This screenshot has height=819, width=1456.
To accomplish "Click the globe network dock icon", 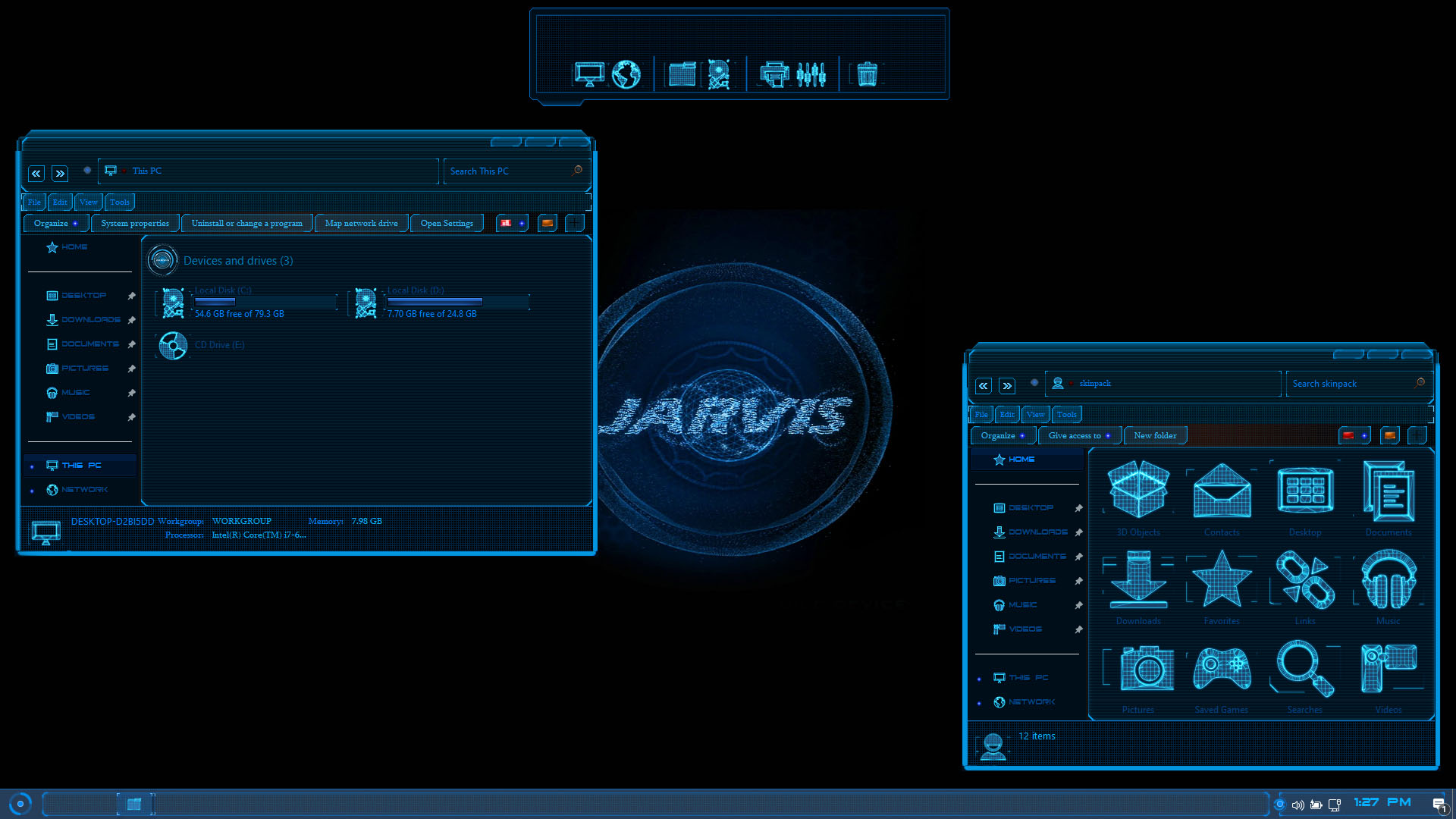I will [x=626, y=74].
